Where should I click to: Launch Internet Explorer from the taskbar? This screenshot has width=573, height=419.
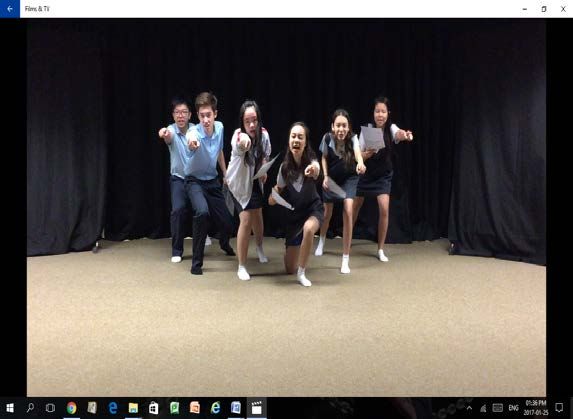(x=216, y=408)
